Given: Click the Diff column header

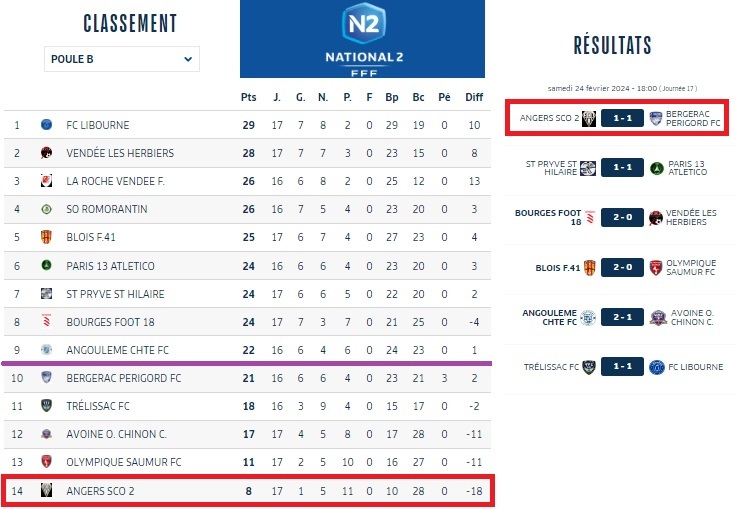Looking at the screenshot, I should pos(474,97).
